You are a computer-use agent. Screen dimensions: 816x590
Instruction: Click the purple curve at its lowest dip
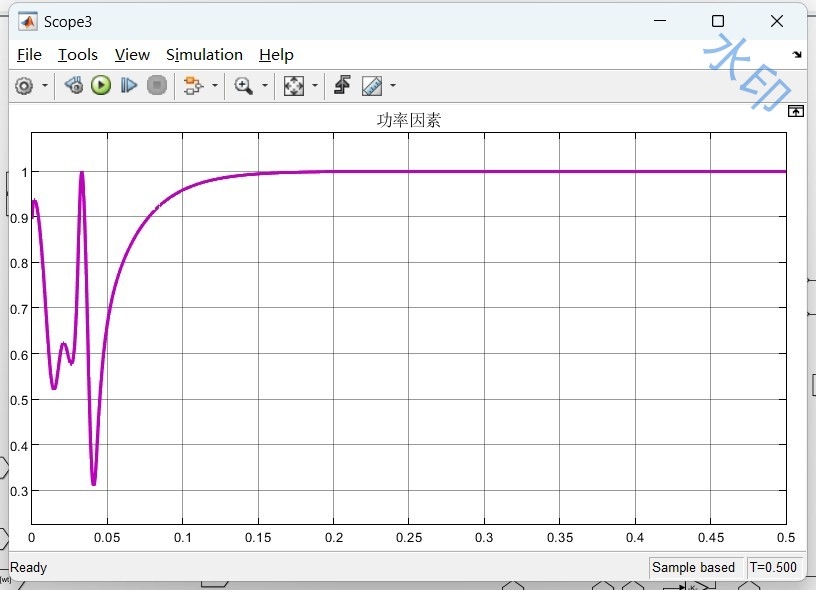[x=94, y=482]
